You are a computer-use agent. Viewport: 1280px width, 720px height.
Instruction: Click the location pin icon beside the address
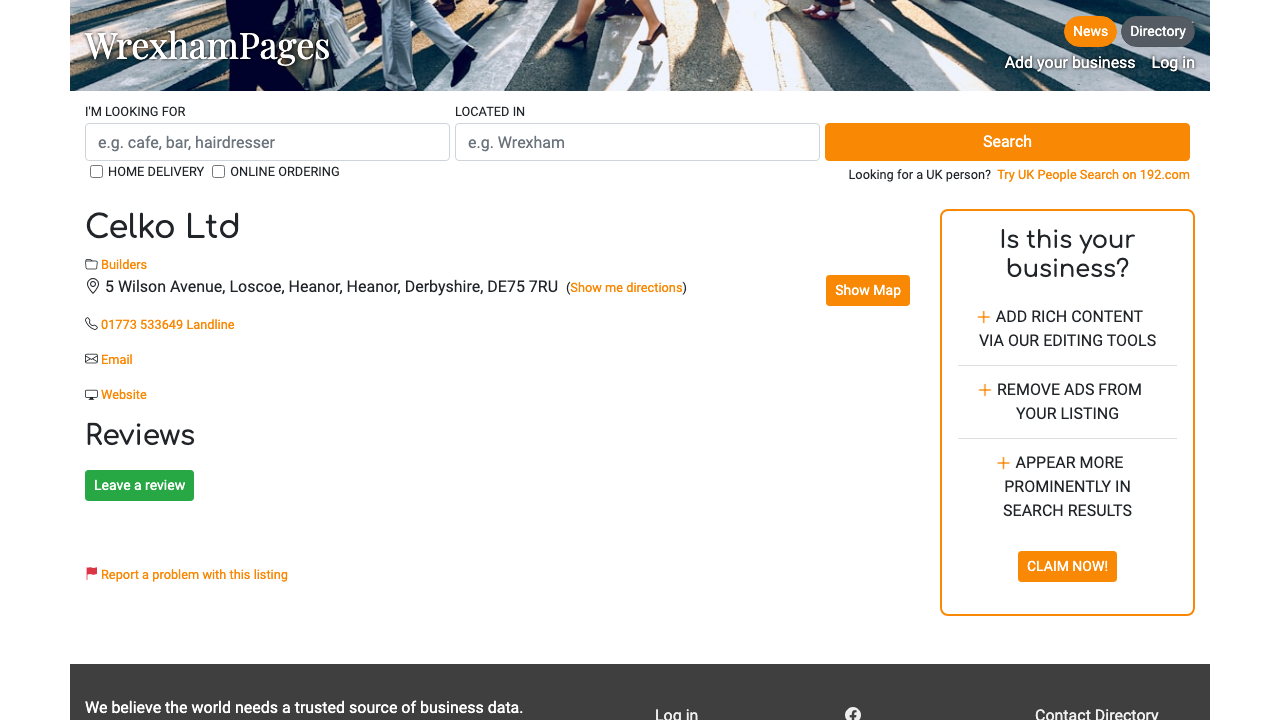[x=92, y=286]
